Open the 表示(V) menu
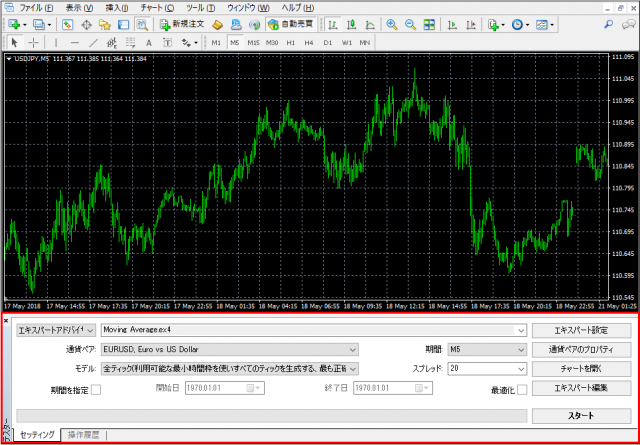This screenshot has height=445, width=640. (x=80, y=7)
